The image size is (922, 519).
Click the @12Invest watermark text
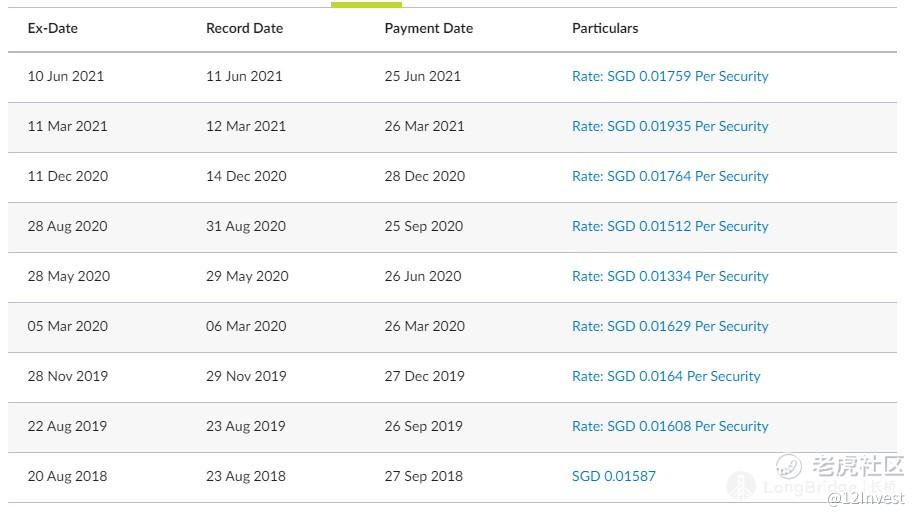866,498
